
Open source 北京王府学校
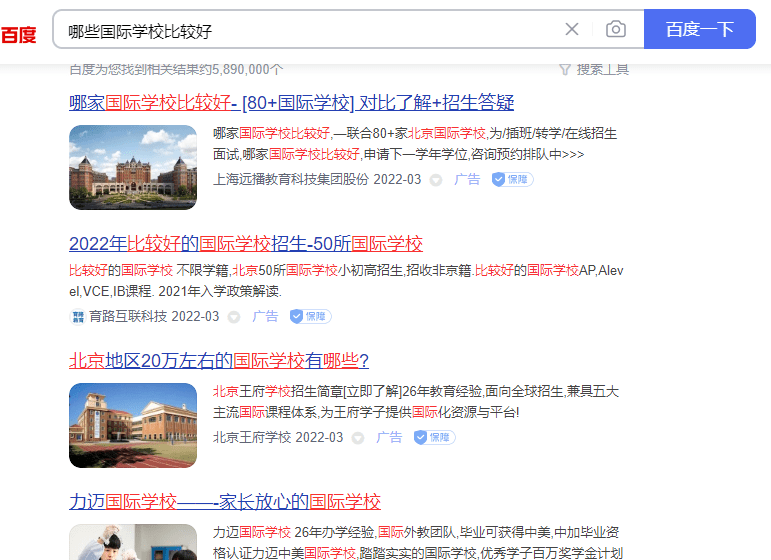click(x=252, y=438)
